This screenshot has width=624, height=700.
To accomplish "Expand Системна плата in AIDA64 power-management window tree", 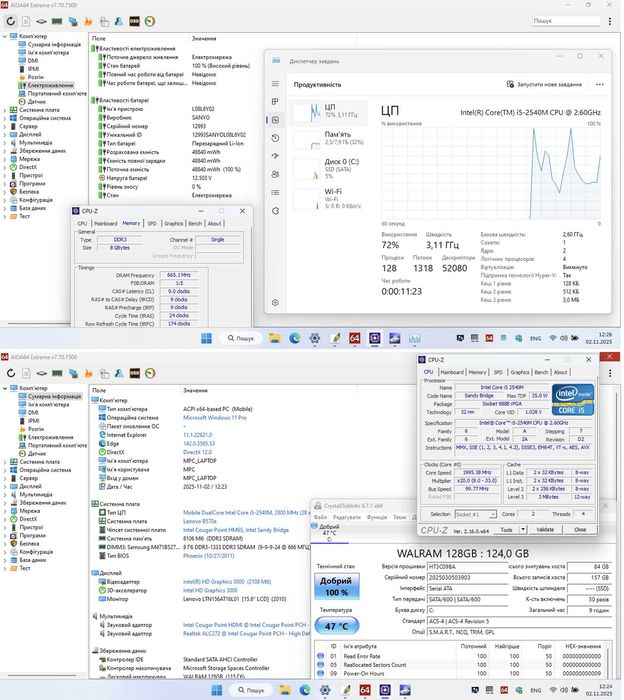I will (x=4, y=110).
